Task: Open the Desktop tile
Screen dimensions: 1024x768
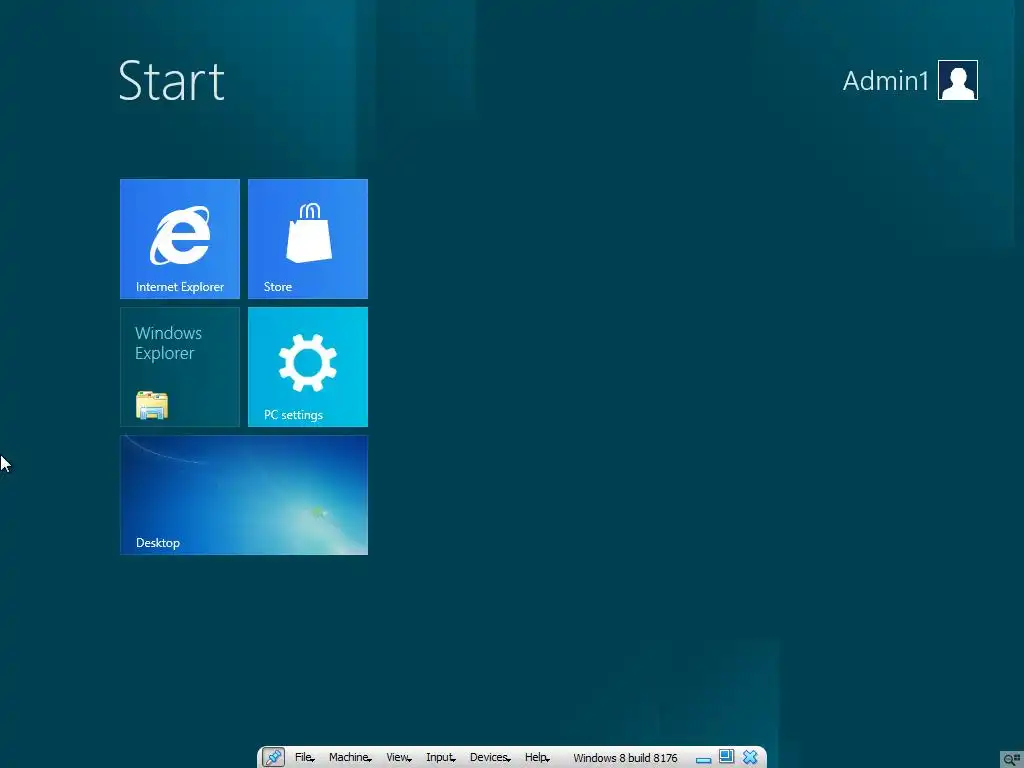Action: coord(244,494)
